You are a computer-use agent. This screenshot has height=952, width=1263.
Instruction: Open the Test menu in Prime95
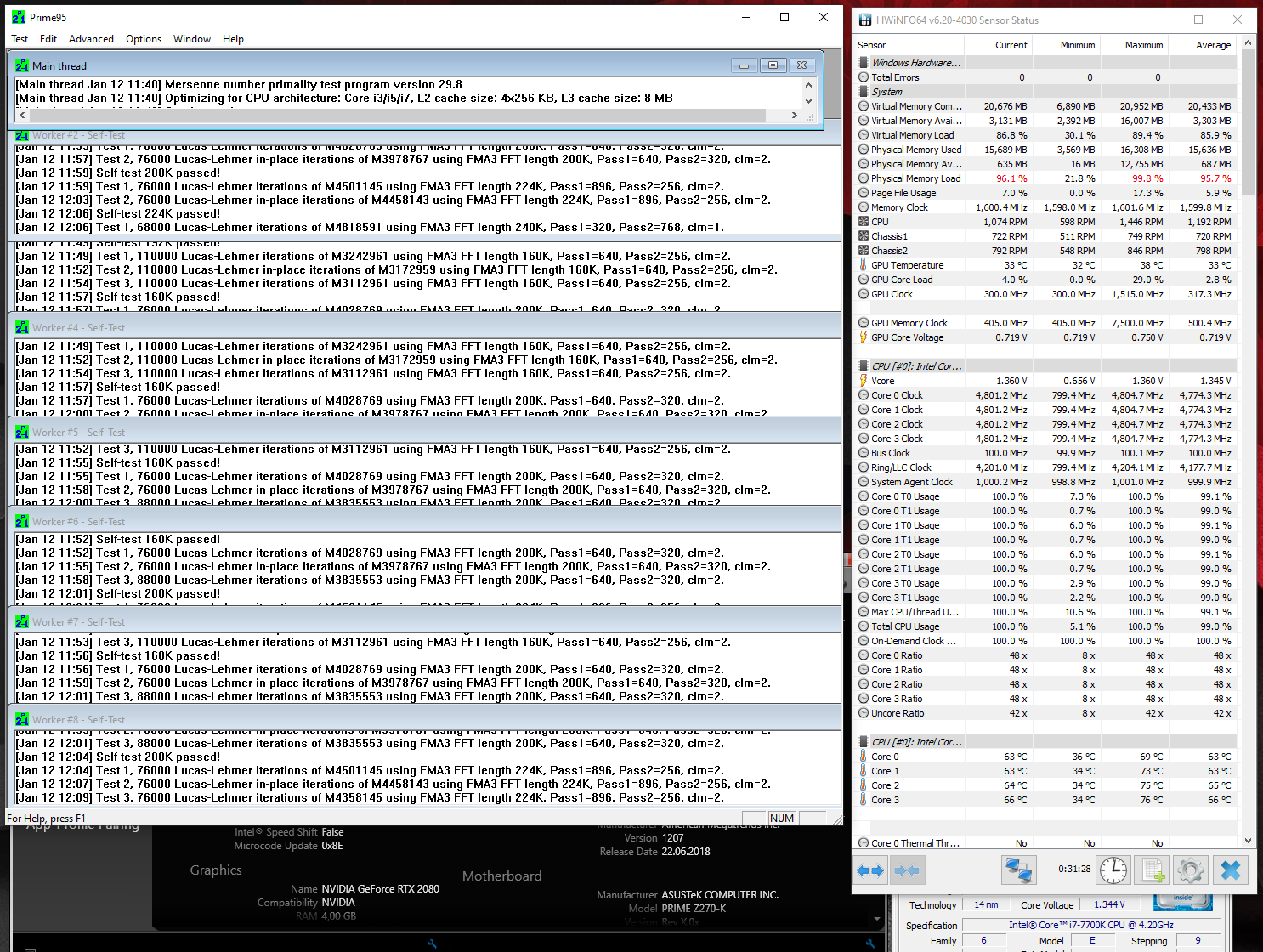(x=20, y=39)
